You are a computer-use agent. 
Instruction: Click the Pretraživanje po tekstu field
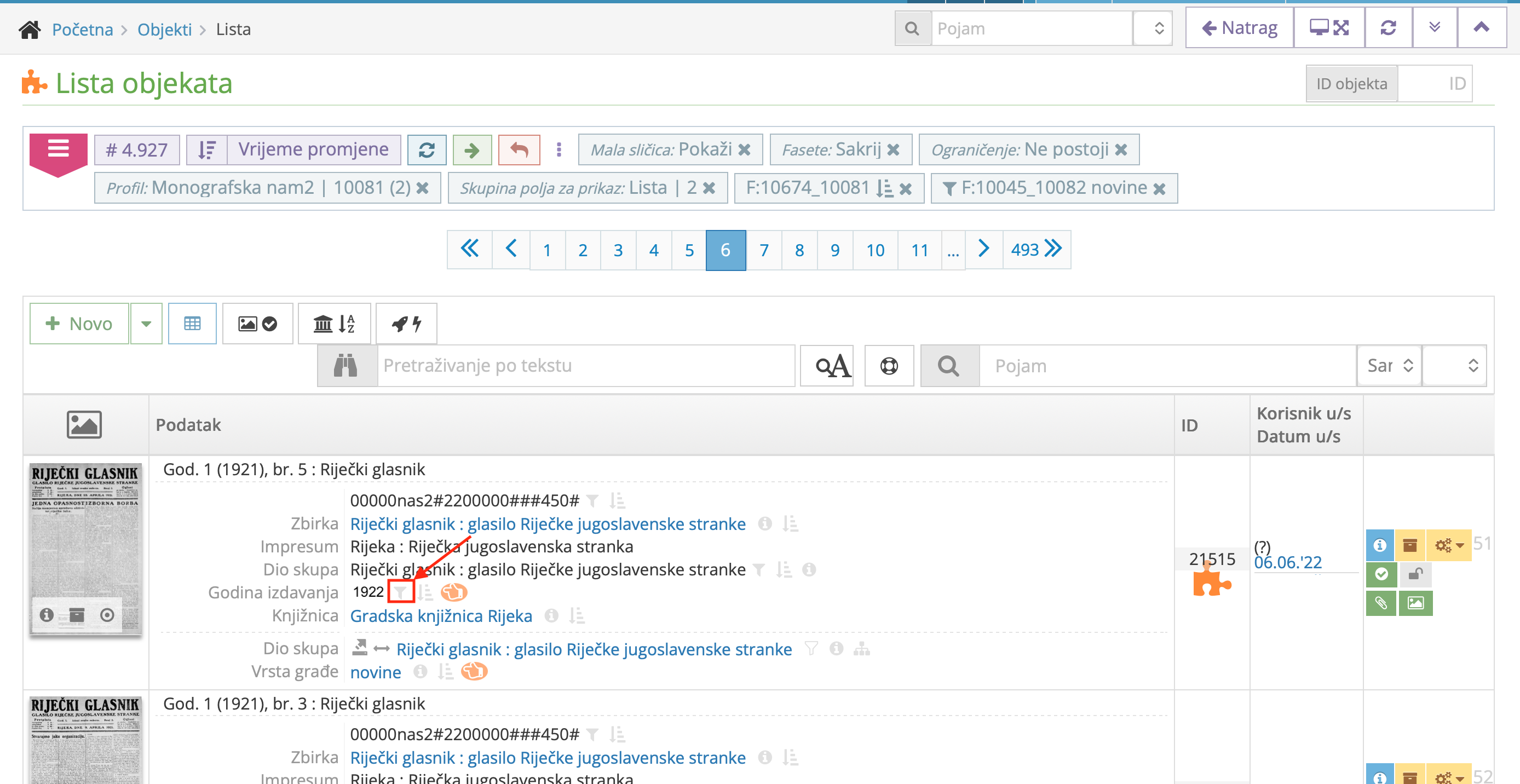click(x=586, y=366)
